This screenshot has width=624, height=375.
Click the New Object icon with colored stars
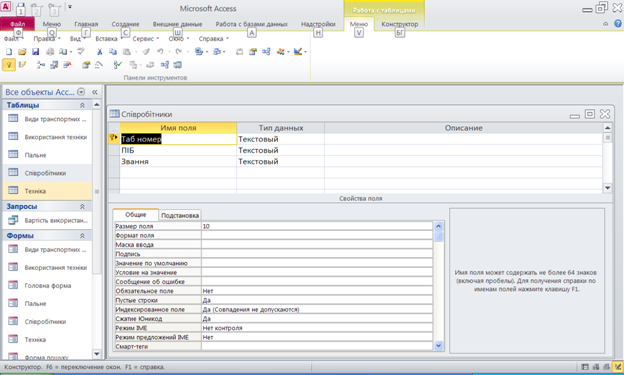(x=281, y=52)
